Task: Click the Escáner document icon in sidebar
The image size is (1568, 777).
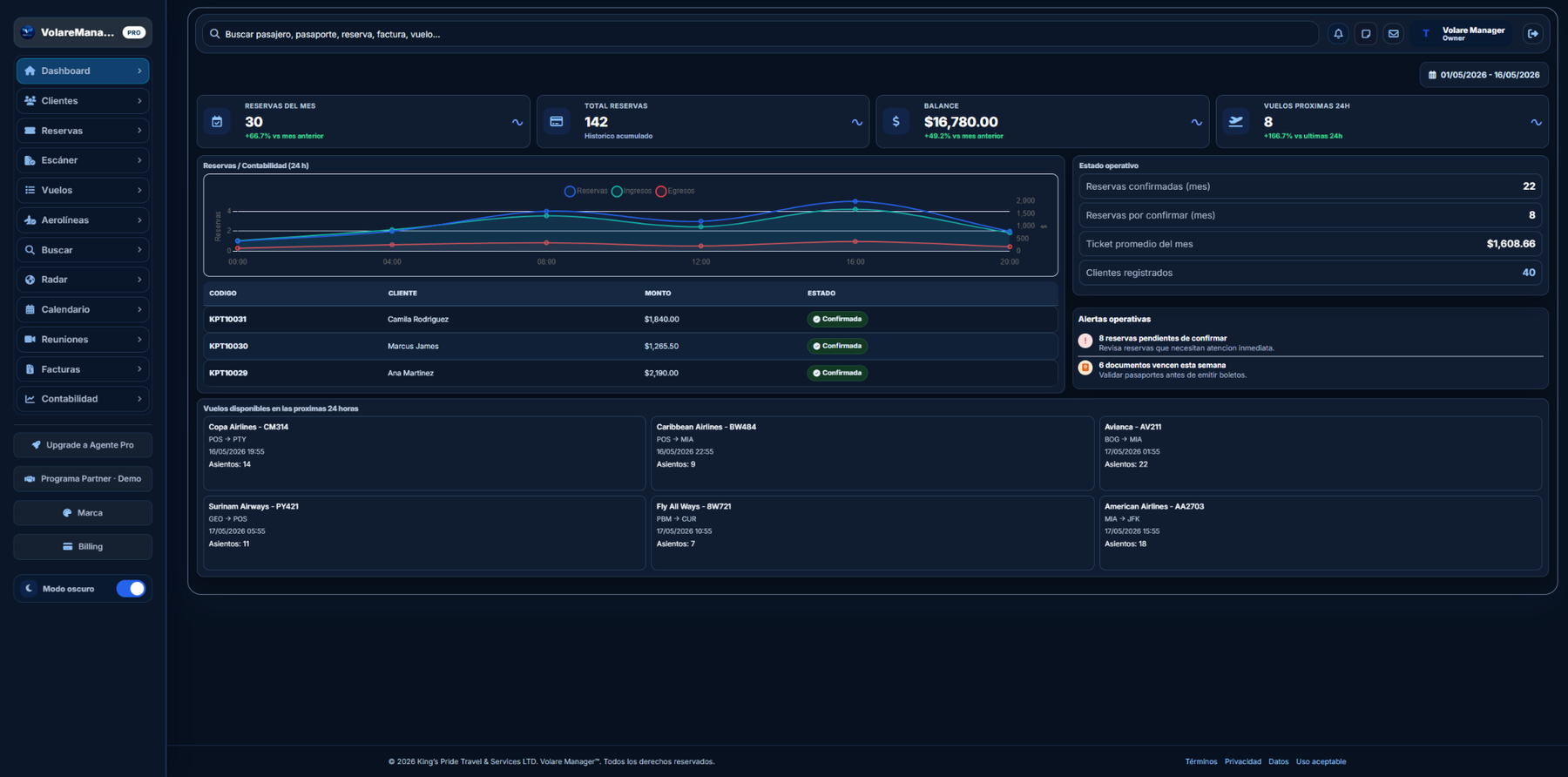Action: click(30, 160)
